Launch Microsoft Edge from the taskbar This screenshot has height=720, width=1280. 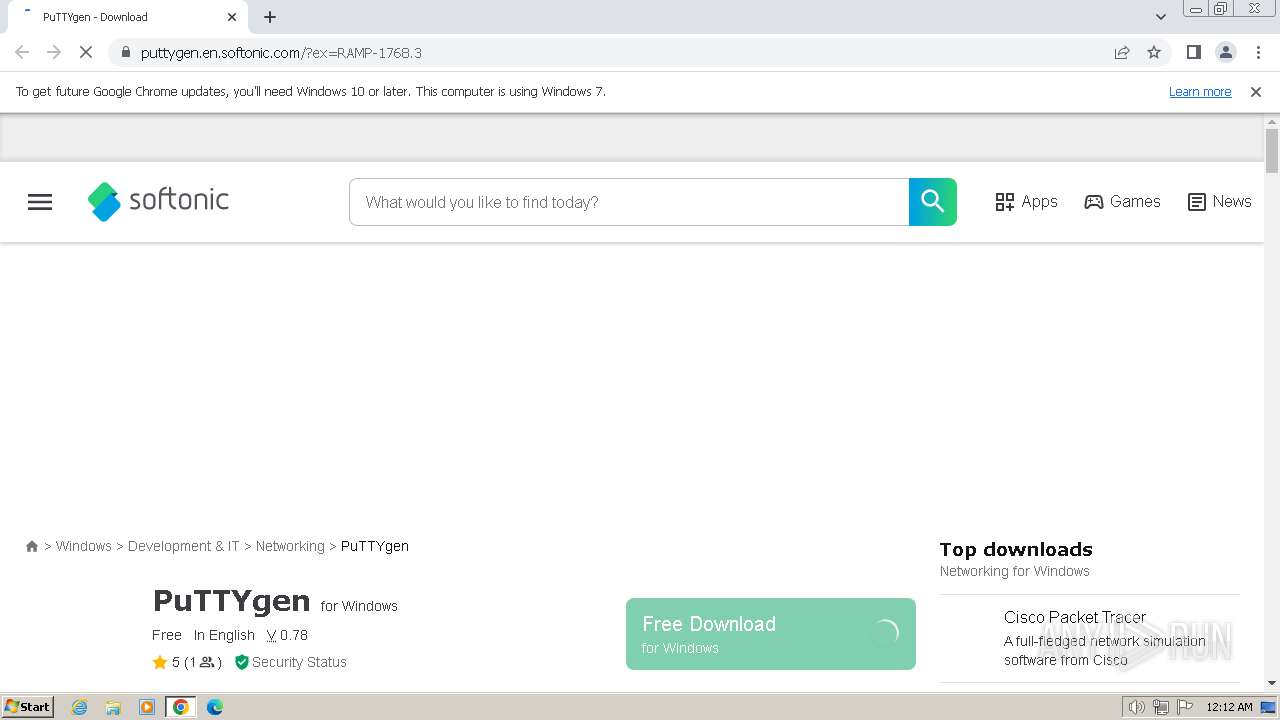pos(215,707)
